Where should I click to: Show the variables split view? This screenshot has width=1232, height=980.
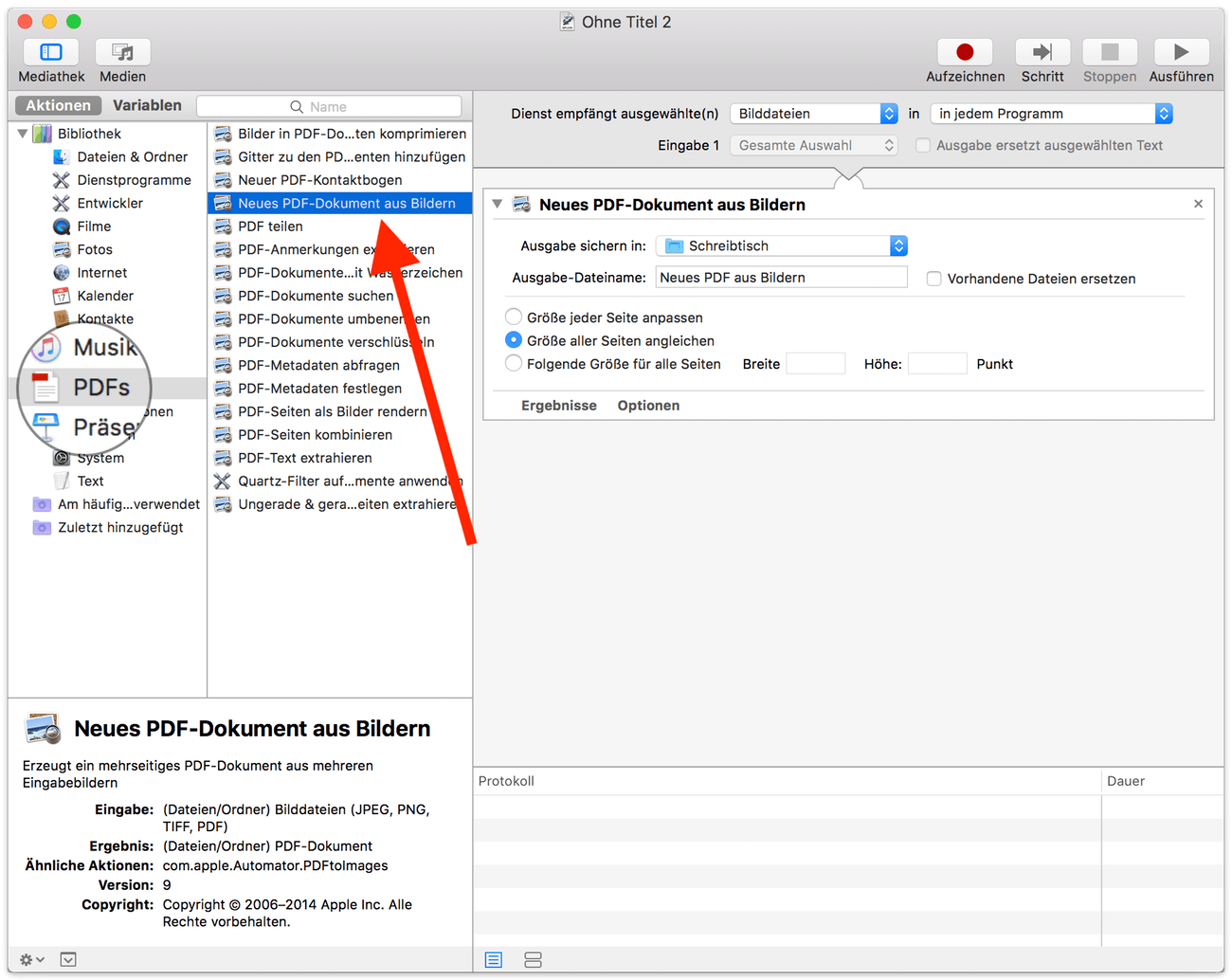click(533, 960)
